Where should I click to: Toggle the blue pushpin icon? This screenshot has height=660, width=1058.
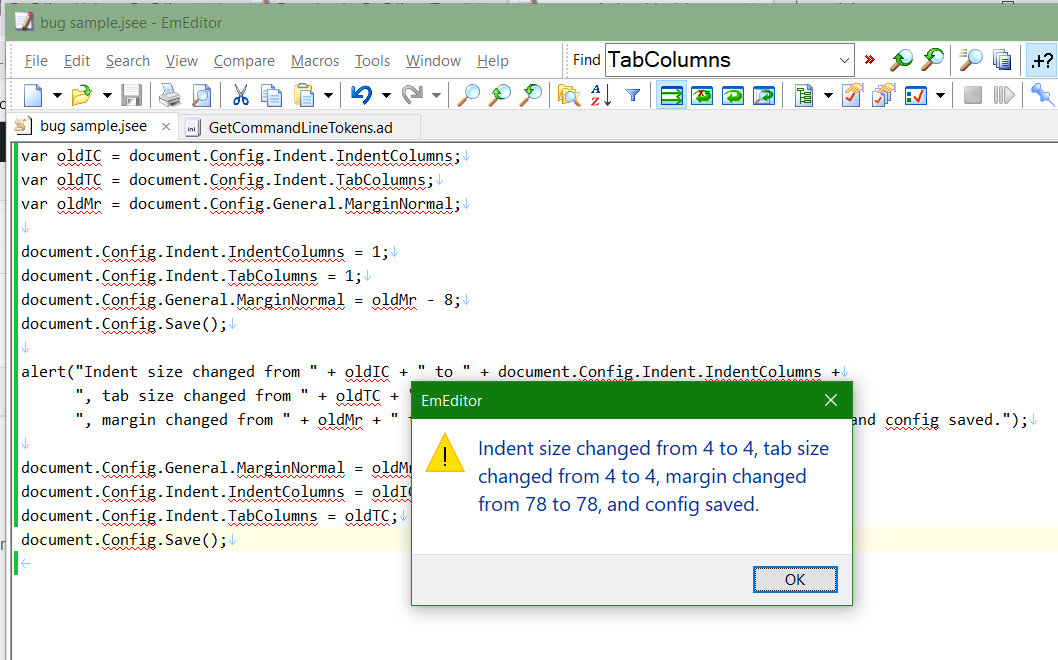(1042, 95)
